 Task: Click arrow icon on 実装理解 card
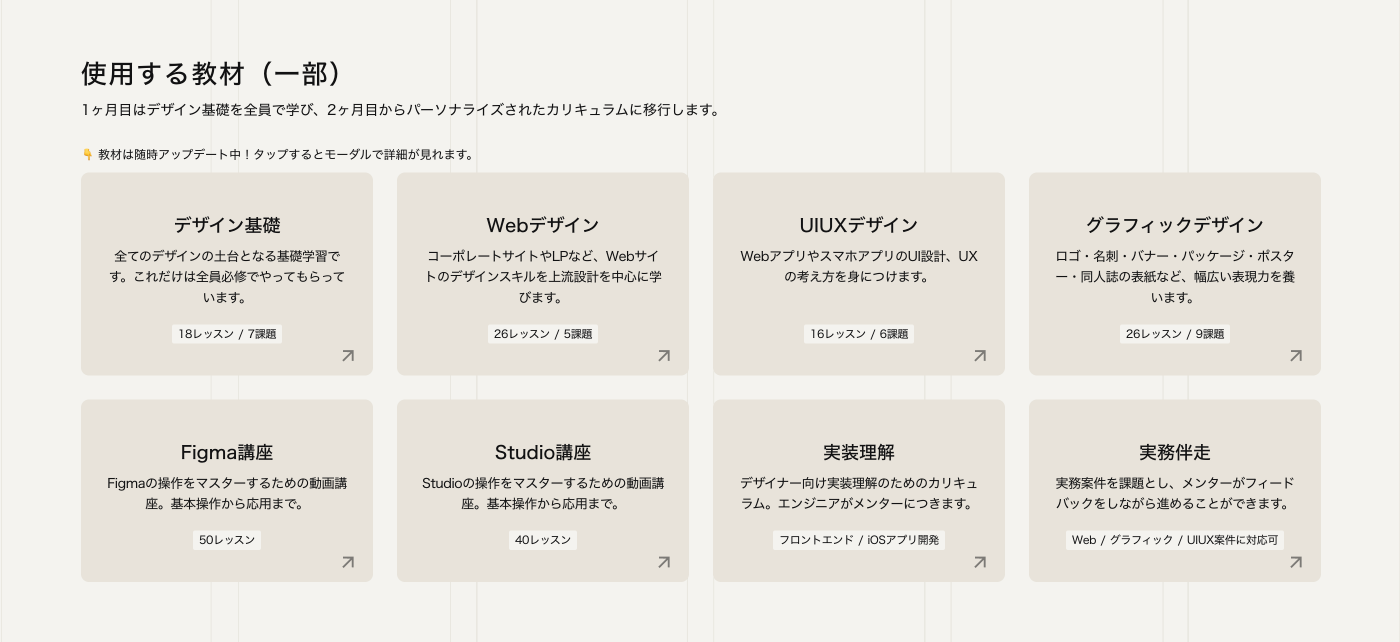pos(980,562)
